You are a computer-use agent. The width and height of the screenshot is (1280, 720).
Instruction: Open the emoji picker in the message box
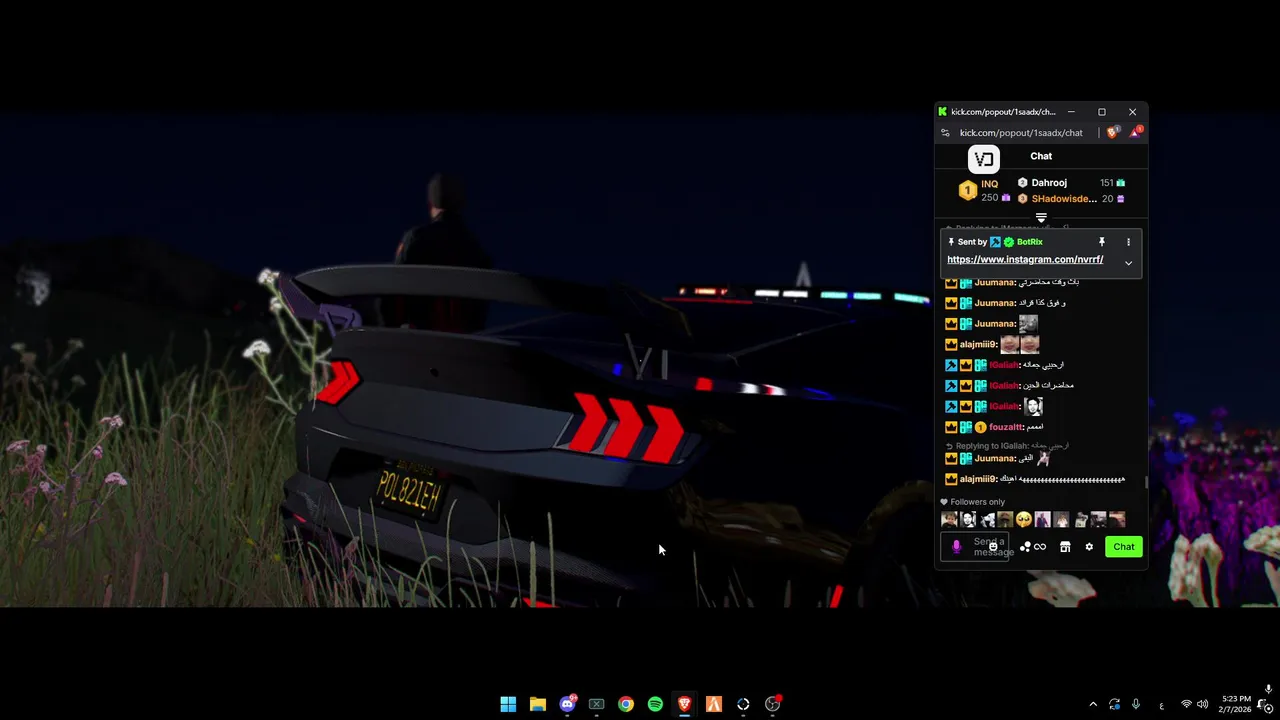click(993, 547)
